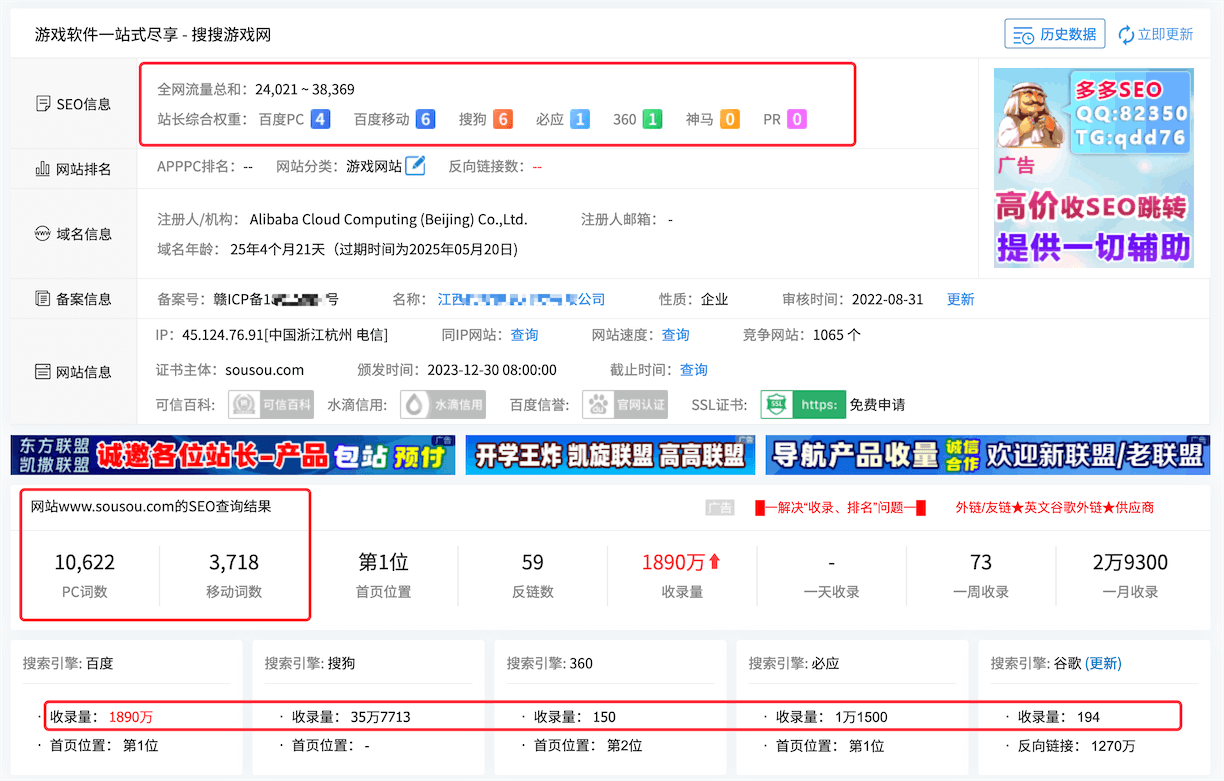Click the 反向链接数 dashes value
The image size is (1224, 781).
point(537,166)
